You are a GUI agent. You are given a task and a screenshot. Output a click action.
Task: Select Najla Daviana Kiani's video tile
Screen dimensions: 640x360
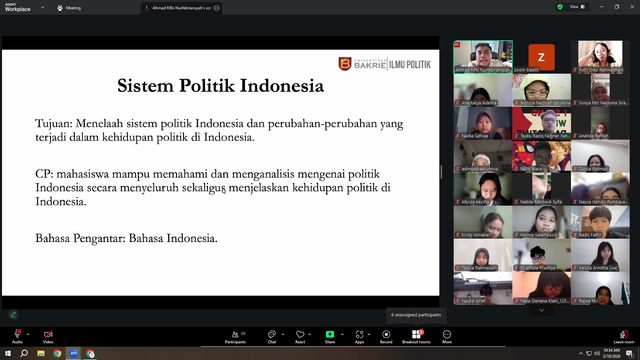pos(542,288)
